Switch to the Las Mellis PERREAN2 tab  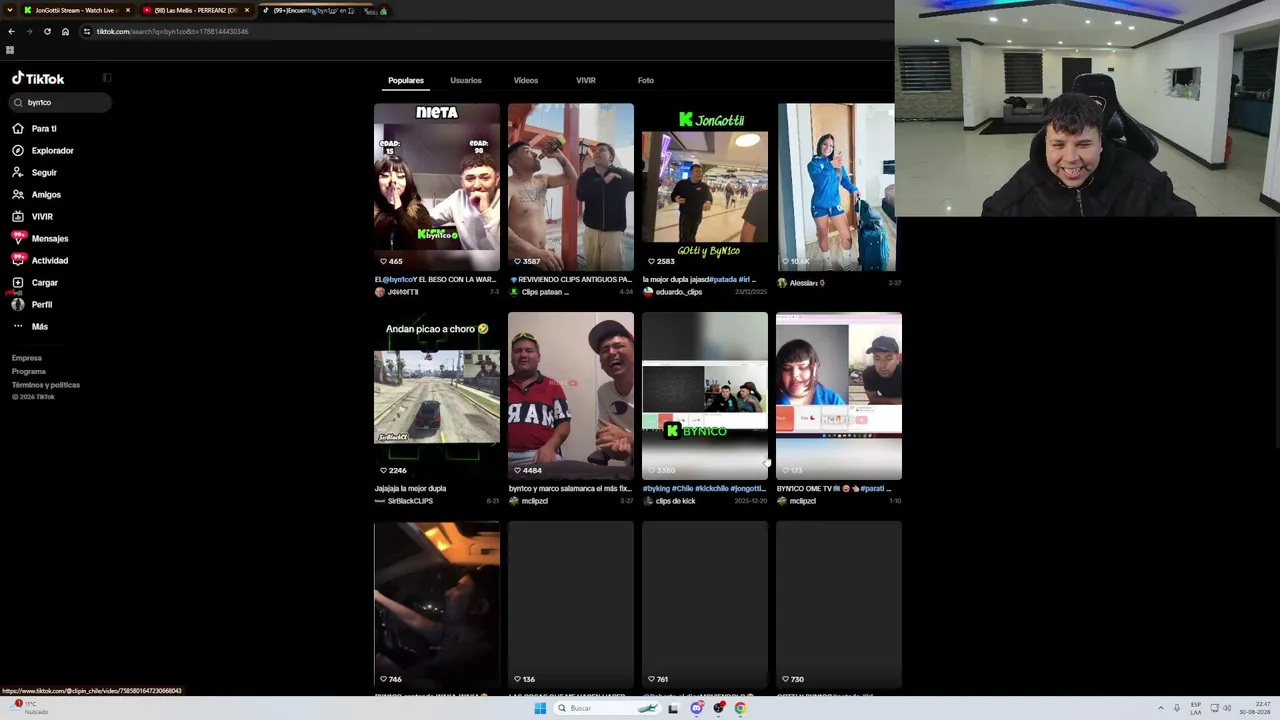click(x=195, y=10)
